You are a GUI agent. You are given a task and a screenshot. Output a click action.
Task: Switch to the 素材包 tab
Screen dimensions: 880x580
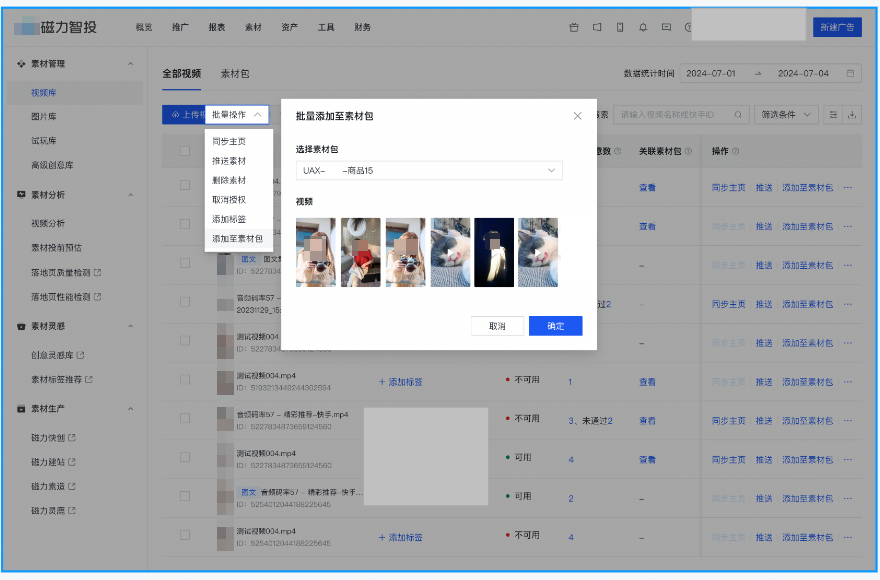click(235, 74)
